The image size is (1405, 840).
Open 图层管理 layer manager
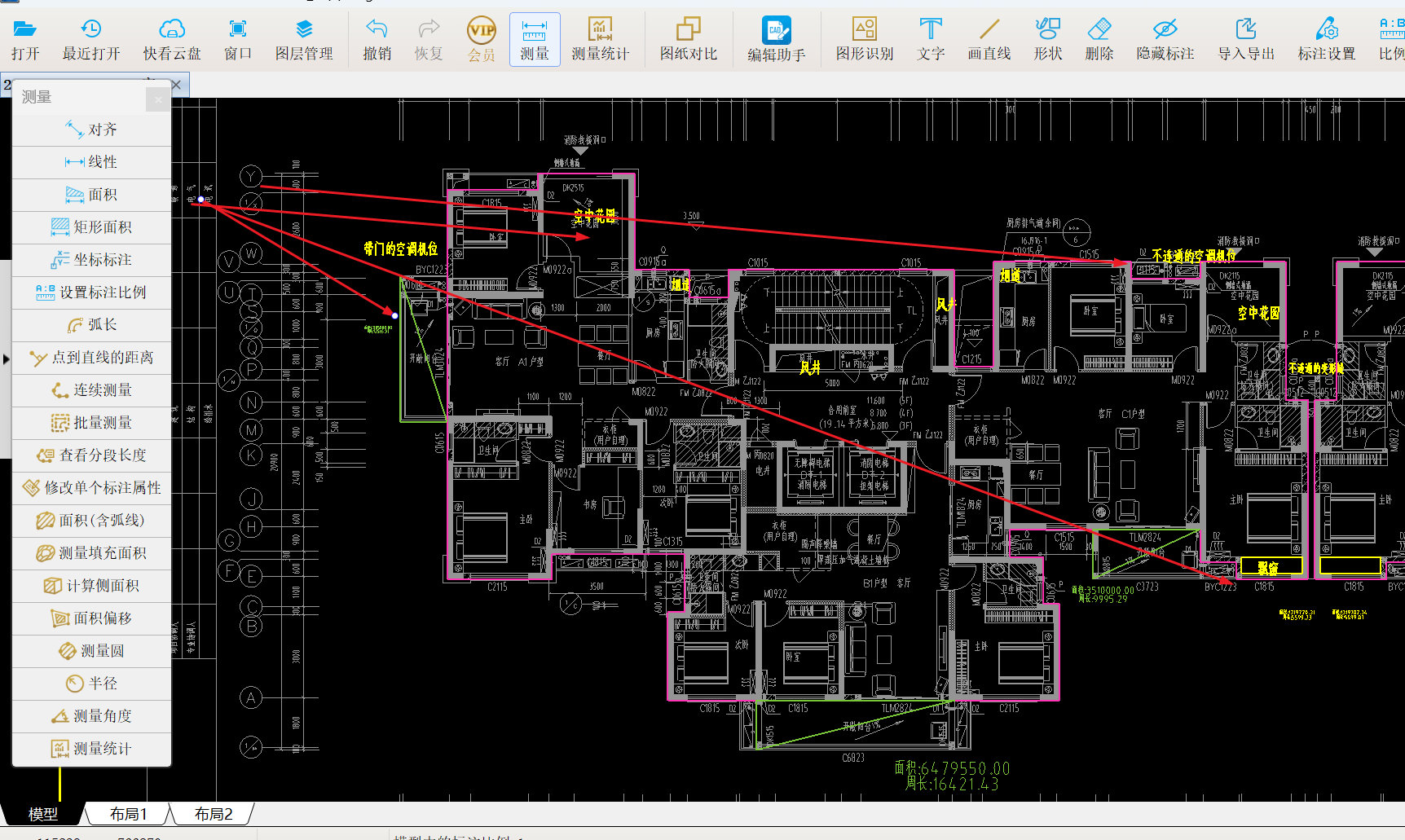pos(304,40)
